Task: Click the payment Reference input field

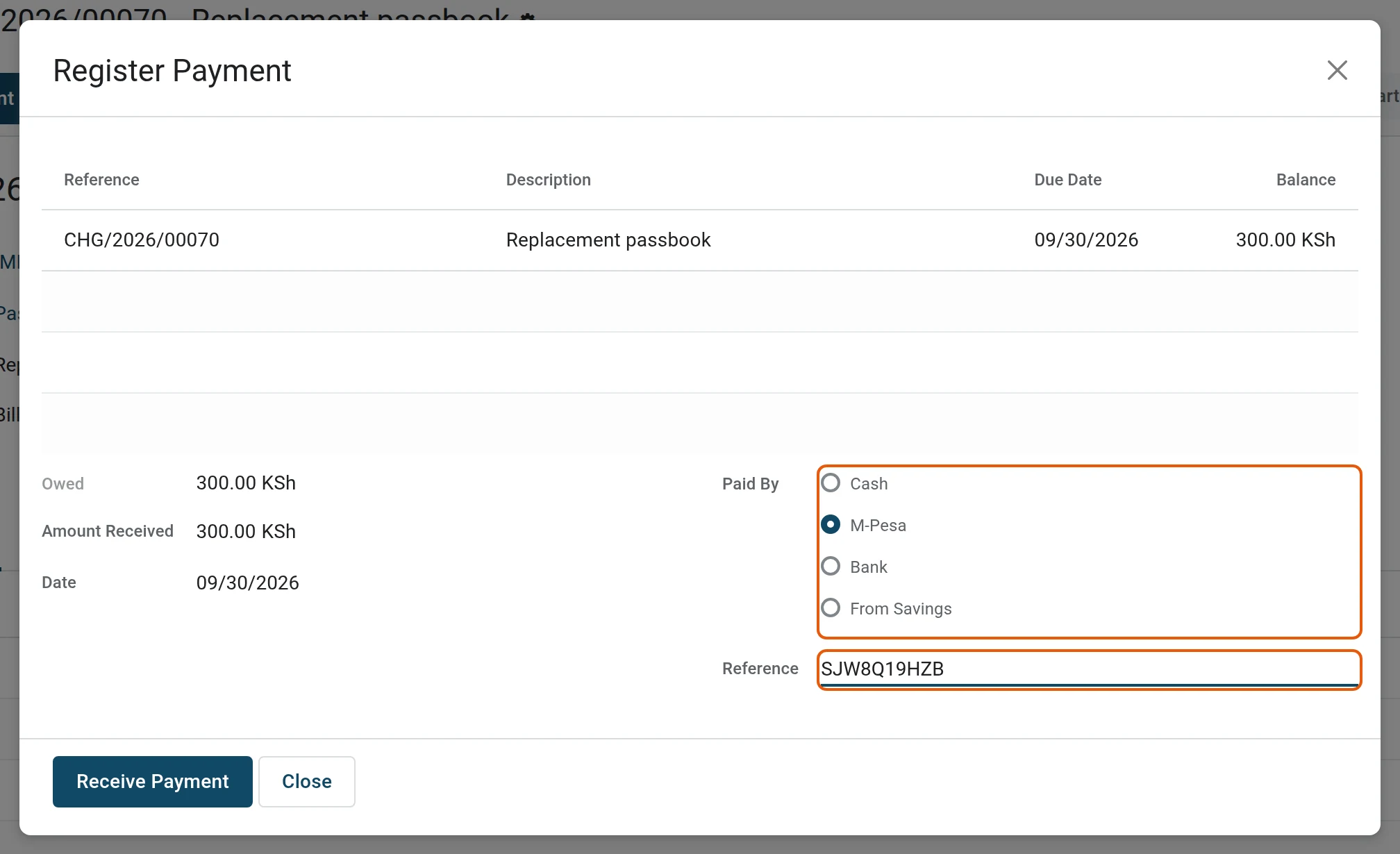Action: [1089, 669]
